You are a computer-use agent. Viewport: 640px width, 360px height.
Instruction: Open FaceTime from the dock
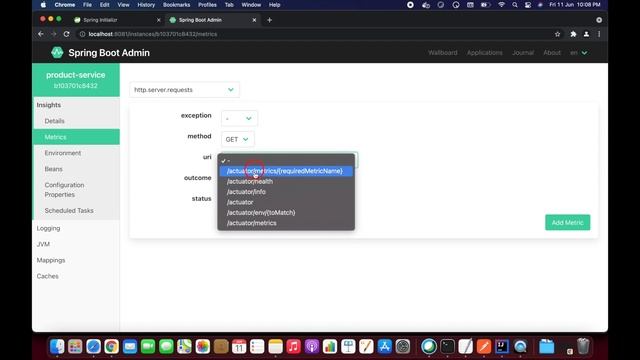[148, 347]
